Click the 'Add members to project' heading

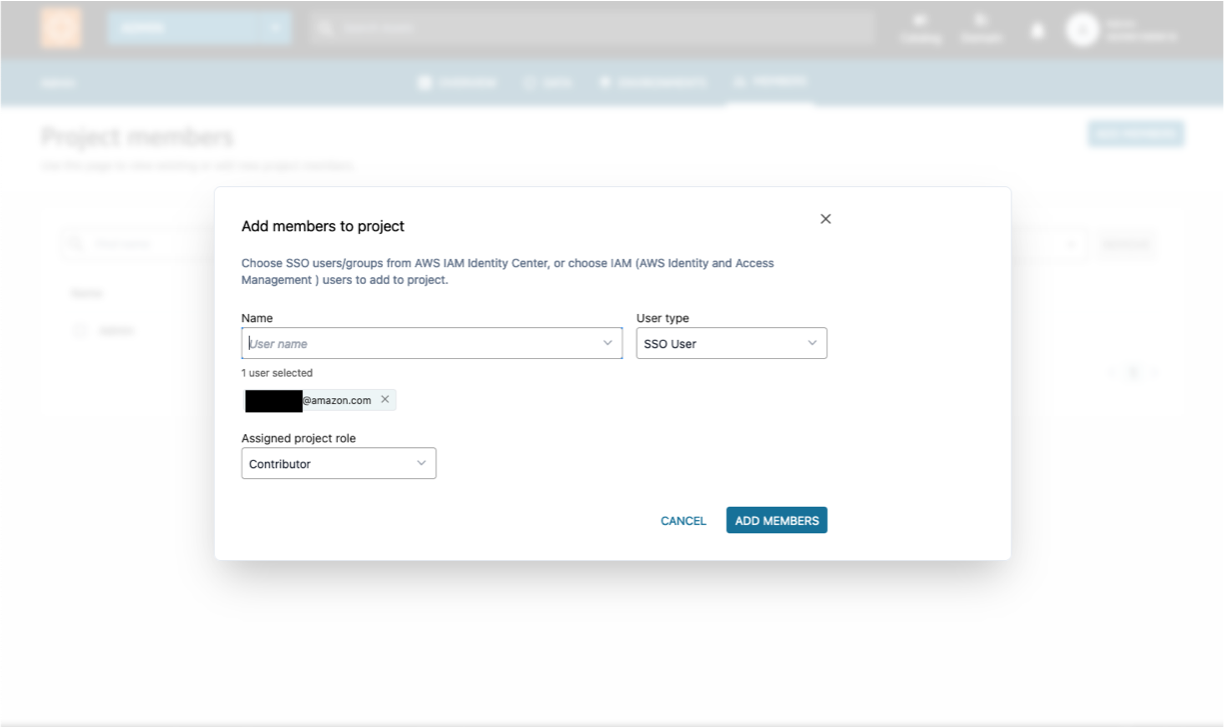click(x=323, y=226)
